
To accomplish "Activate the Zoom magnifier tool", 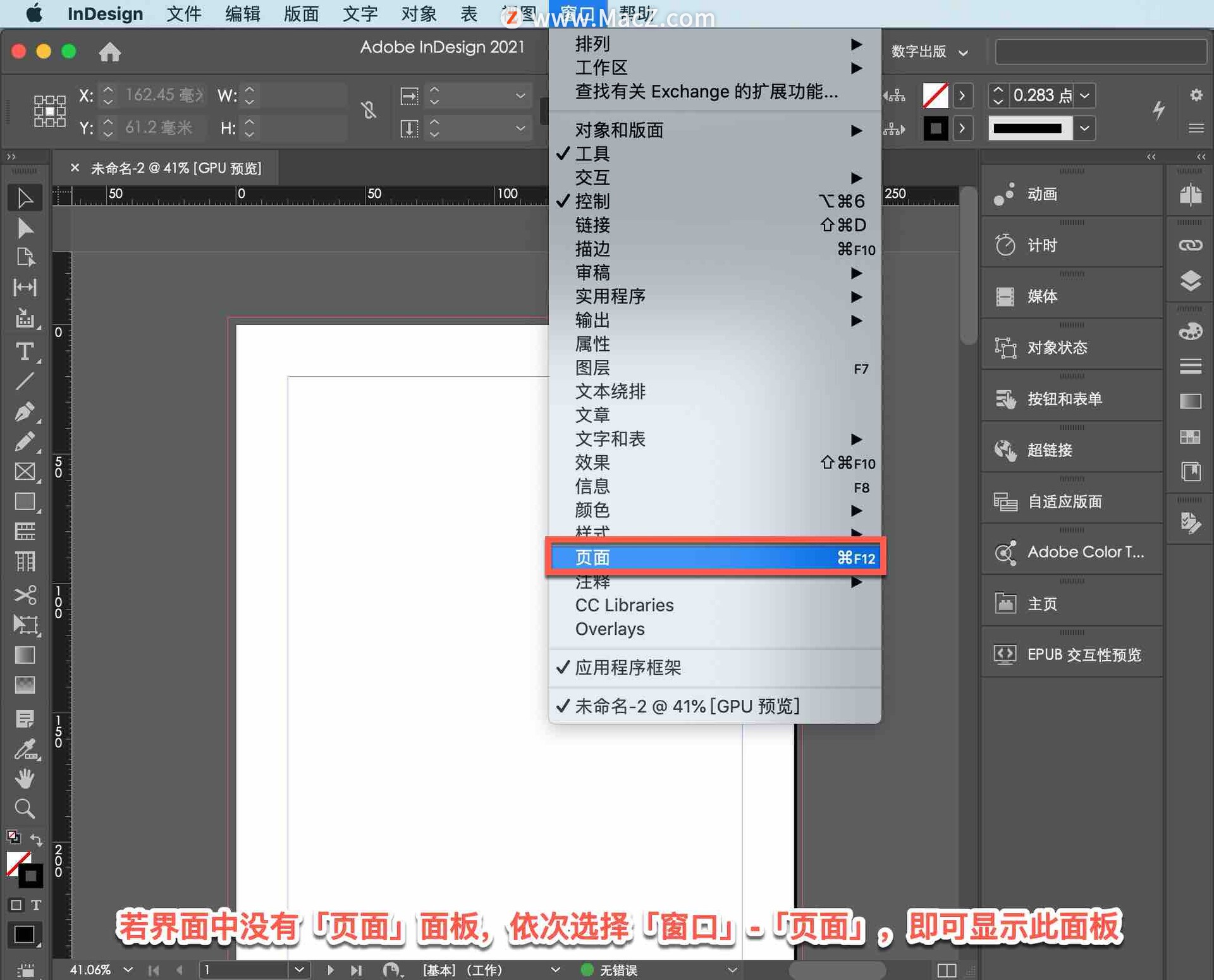I will click(25, 809).
